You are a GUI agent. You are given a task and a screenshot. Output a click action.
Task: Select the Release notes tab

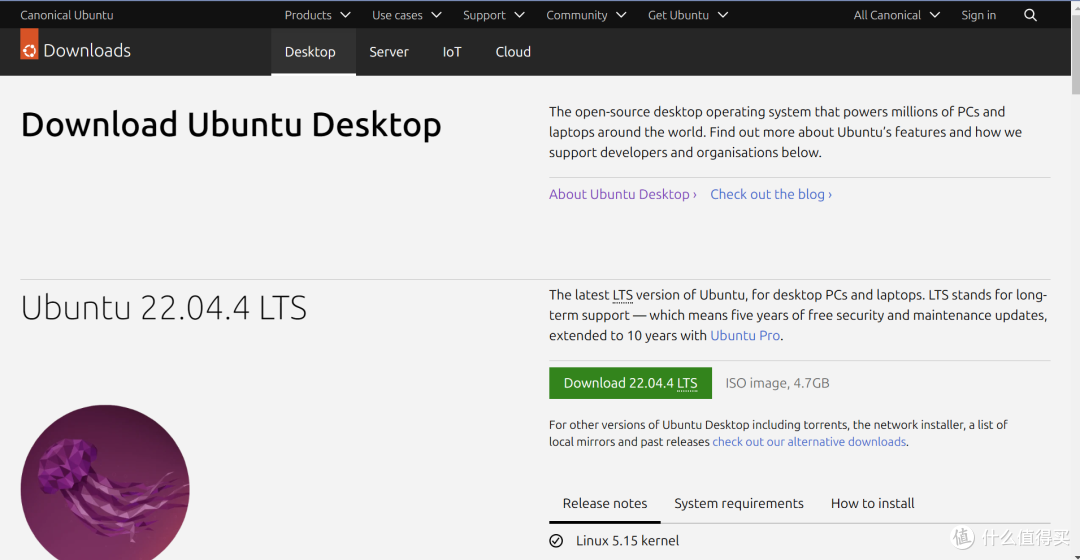tap(605, 504)
